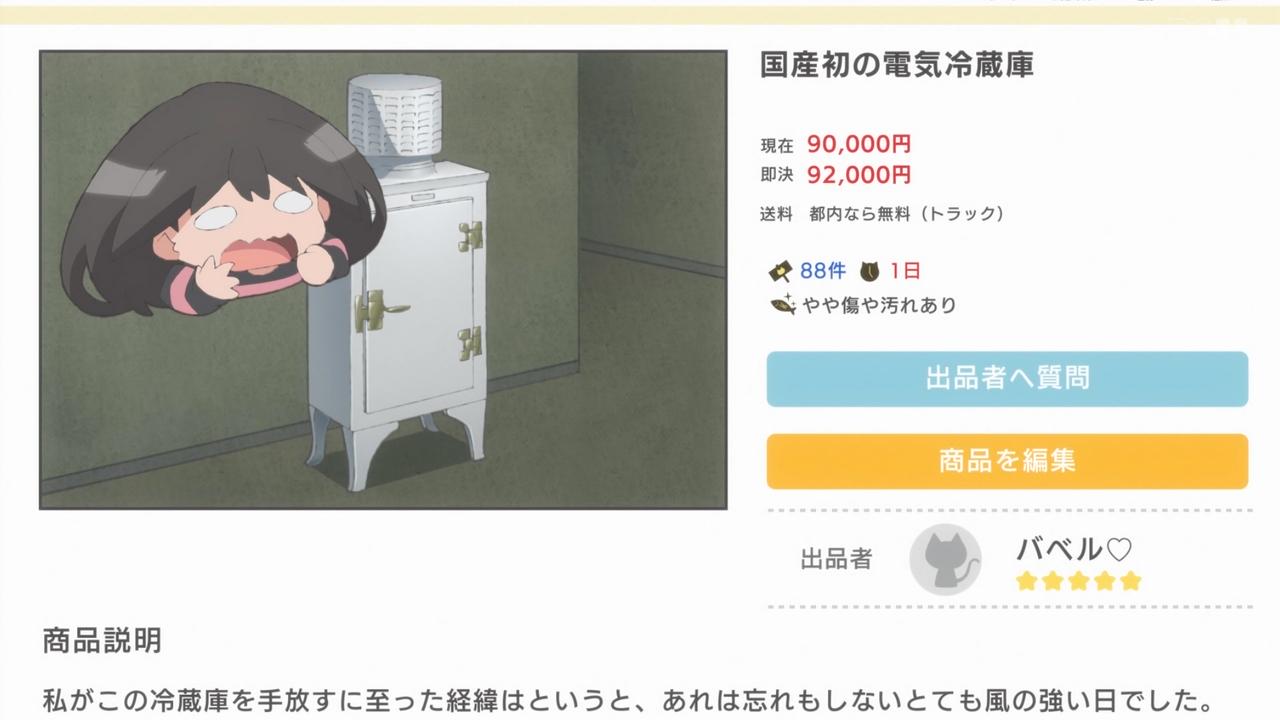
Task: Click the 出品者へ質問 button
Action: (x=1007, y=379)
